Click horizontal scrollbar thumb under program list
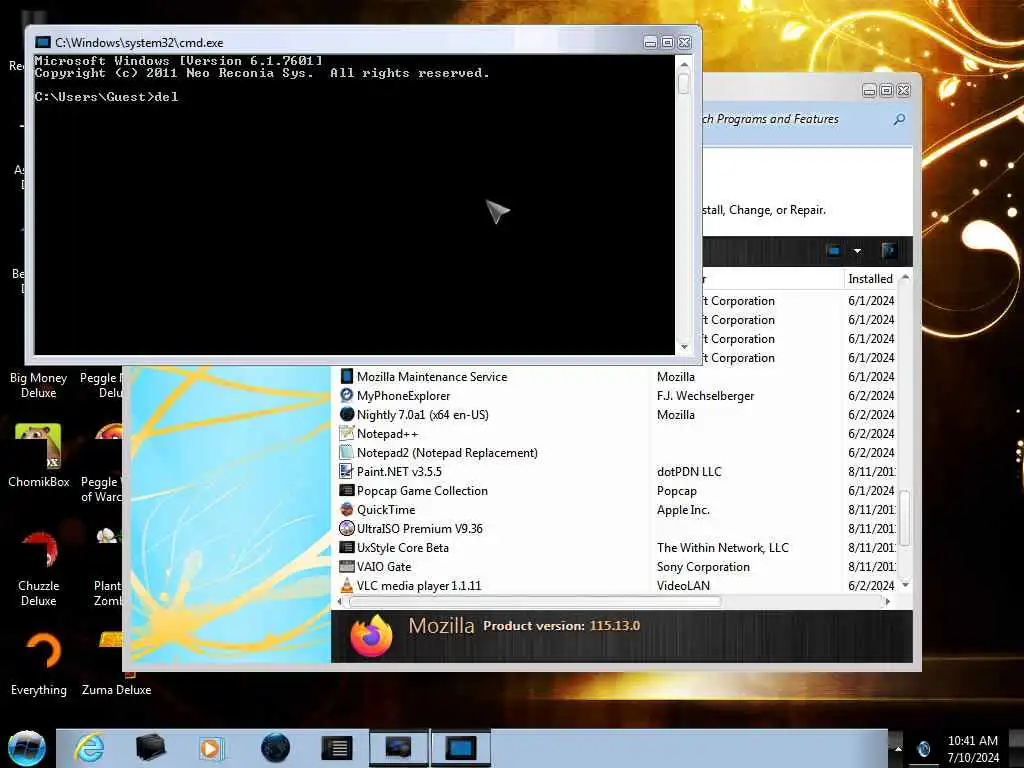This screenshot has width=1024, height=768. pos(535,601)
